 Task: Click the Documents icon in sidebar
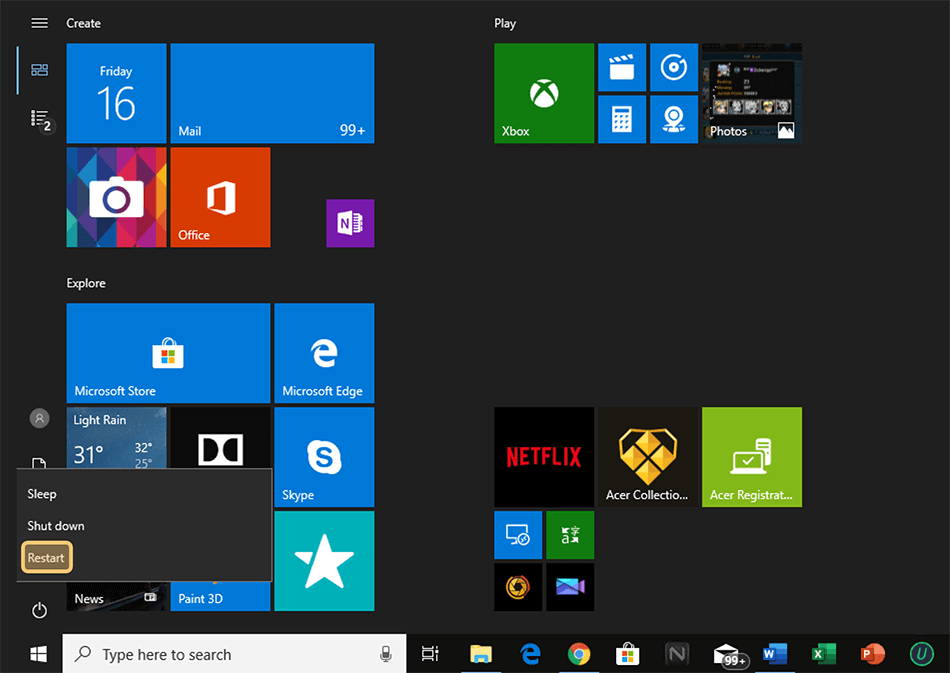coord(39,463)
